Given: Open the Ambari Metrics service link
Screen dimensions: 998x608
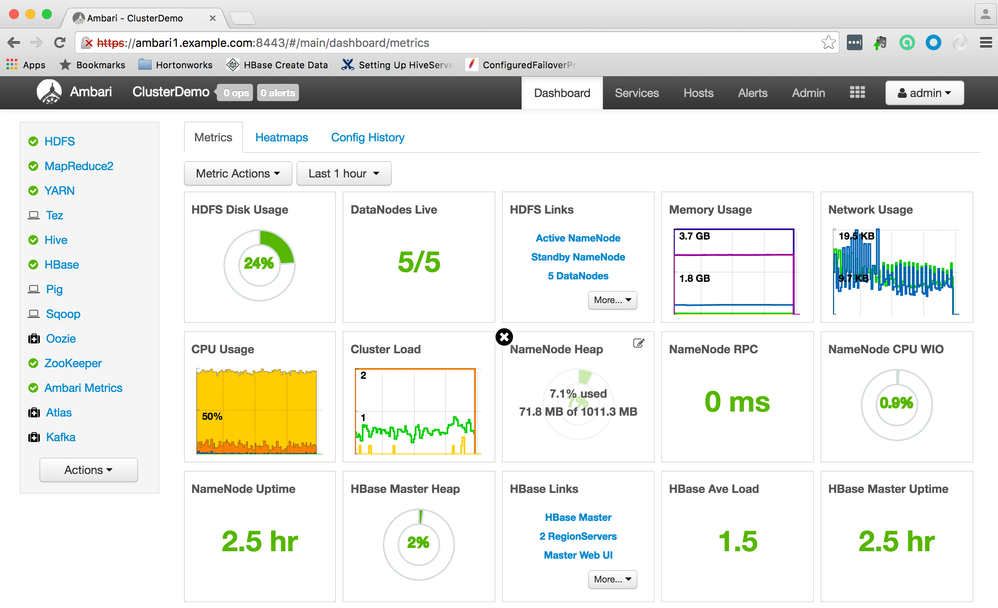Looking at the screenshot, I should tap(83, 388).
